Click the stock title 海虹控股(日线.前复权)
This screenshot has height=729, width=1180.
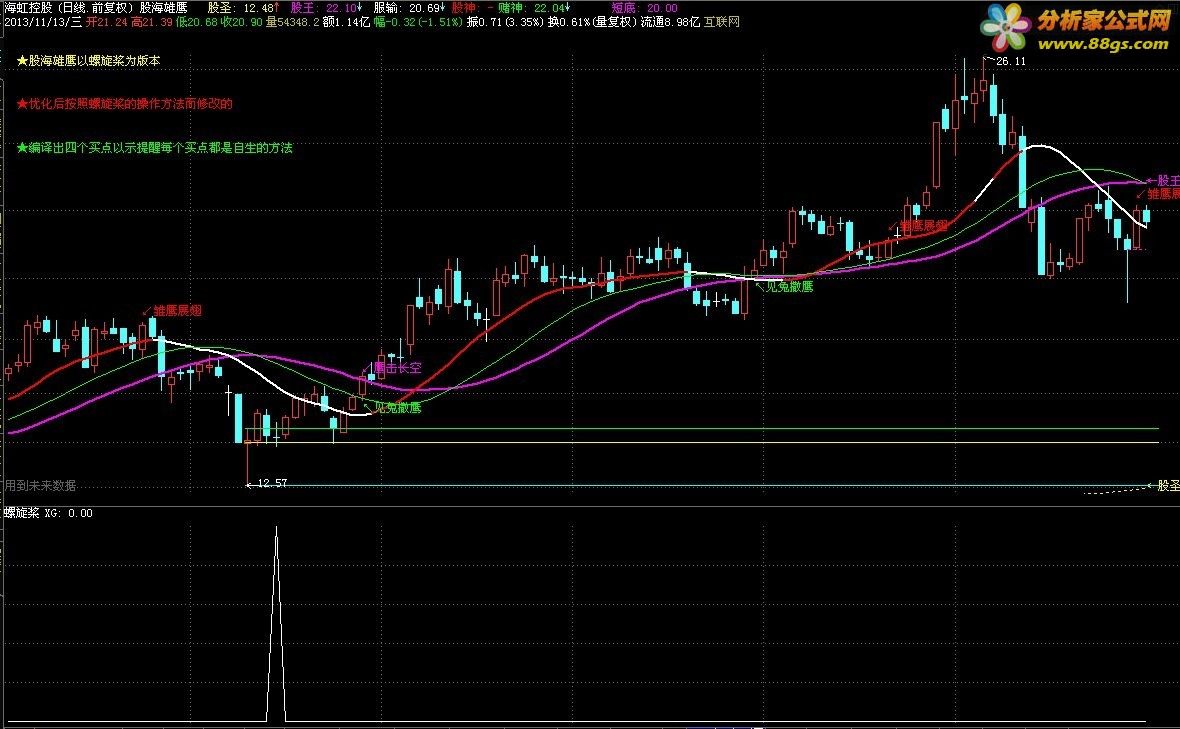click(x=69, y=8)
